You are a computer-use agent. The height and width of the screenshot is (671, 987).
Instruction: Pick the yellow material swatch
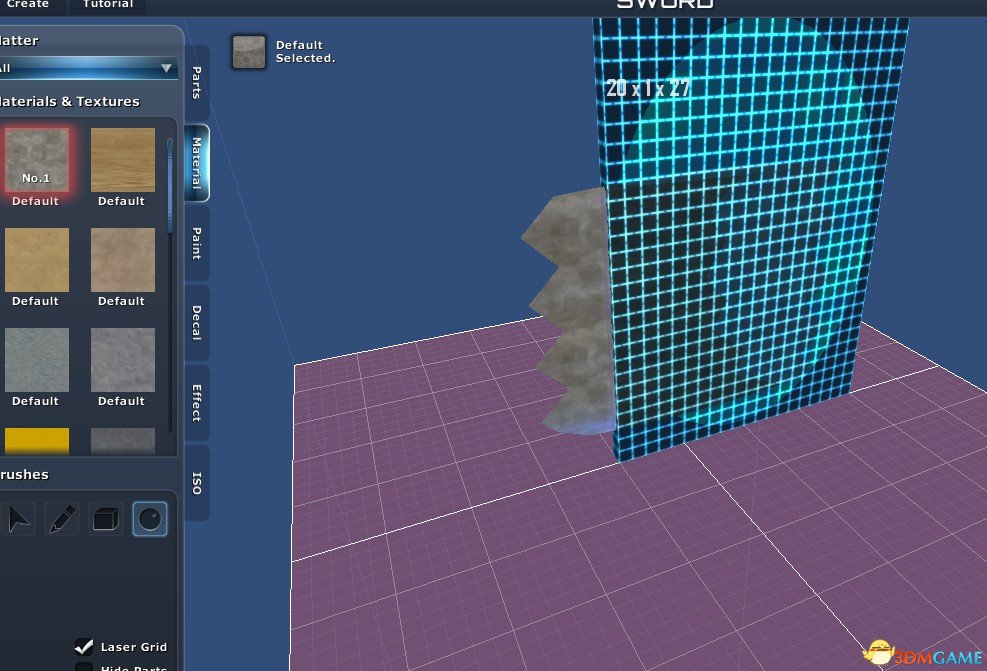37,441
